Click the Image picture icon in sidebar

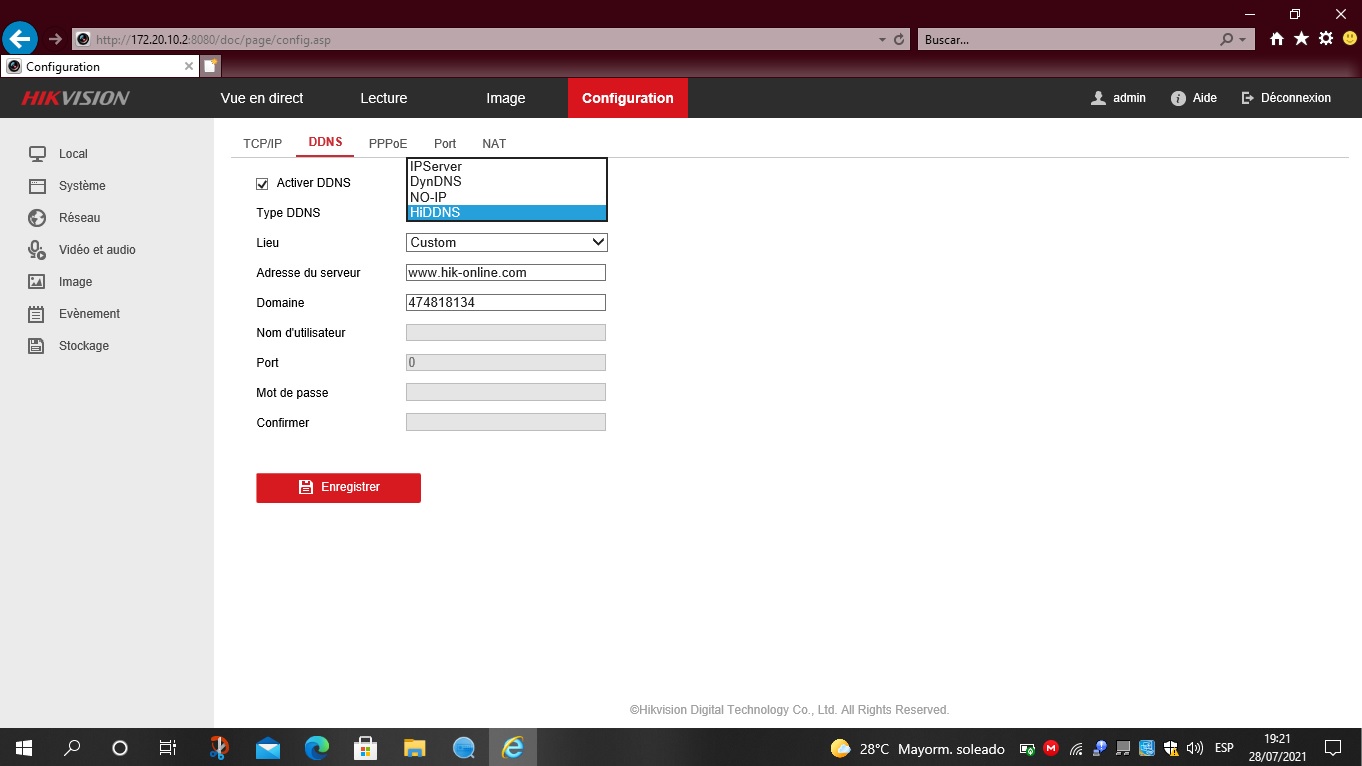pyautogui.click(x=37, y=282)
